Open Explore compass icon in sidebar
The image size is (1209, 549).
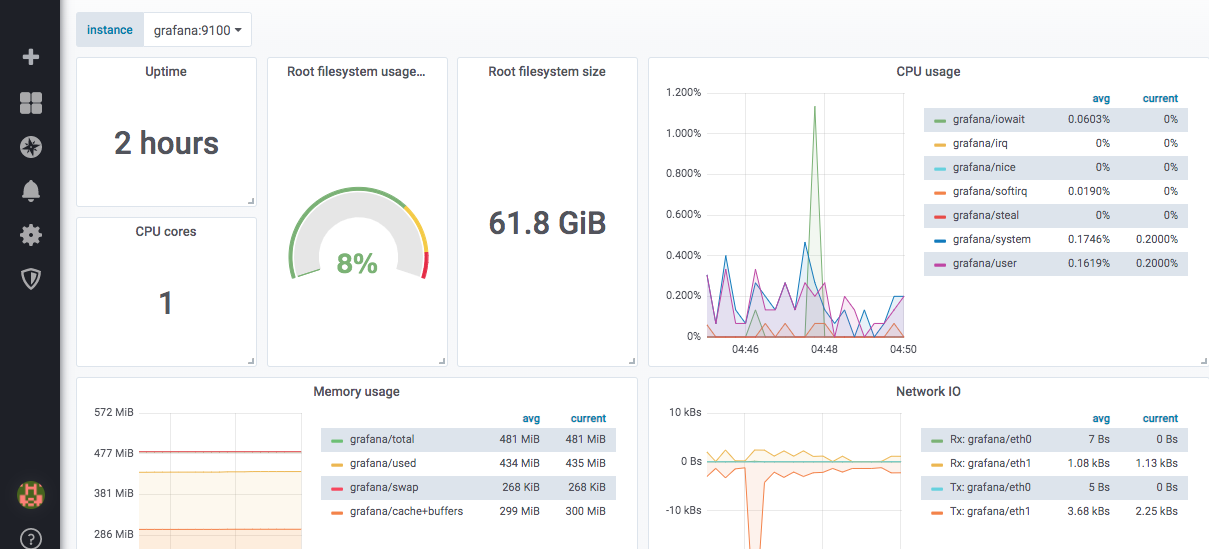(x=31, y=147)
